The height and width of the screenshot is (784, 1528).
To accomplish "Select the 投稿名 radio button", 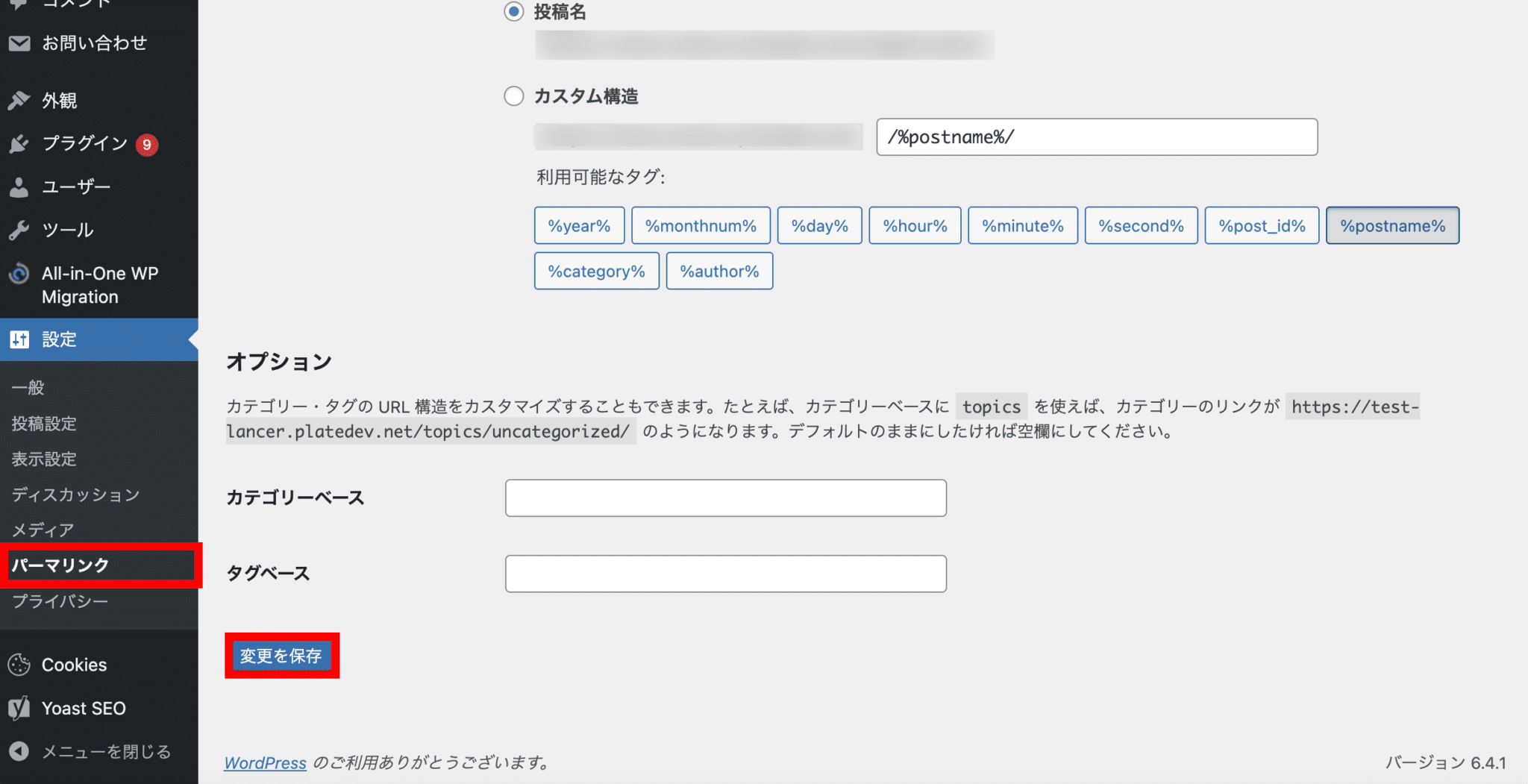I will coord(513,12).
